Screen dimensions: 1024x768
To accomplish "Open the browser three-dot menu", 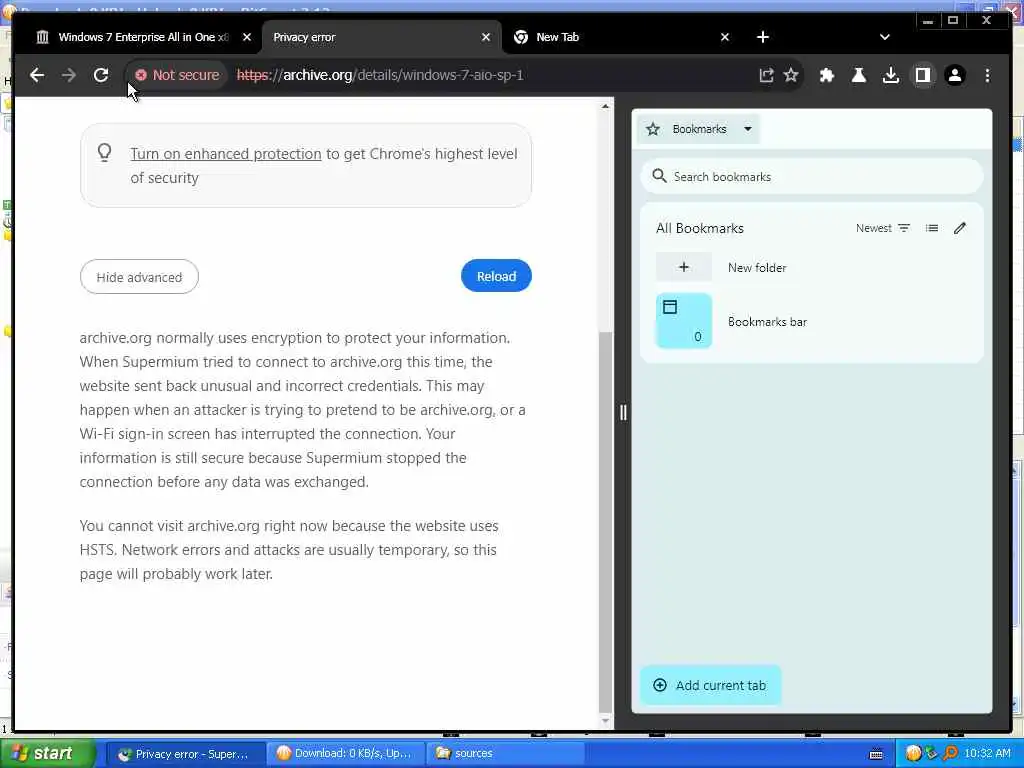I will (x=987, y=75).
